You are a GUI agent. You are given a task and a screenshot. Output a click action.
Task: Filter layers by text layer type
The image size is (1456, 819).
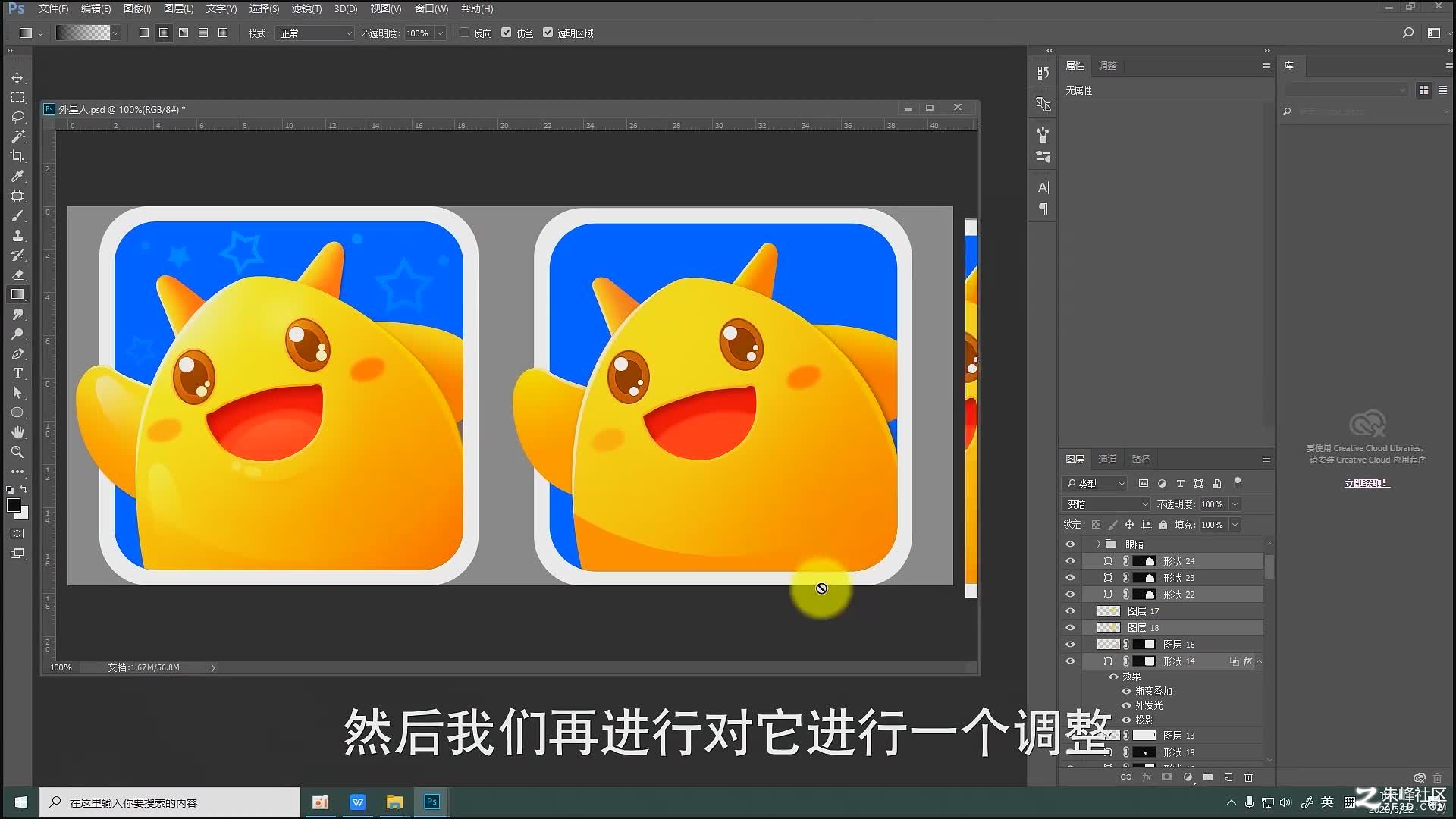1180,483
